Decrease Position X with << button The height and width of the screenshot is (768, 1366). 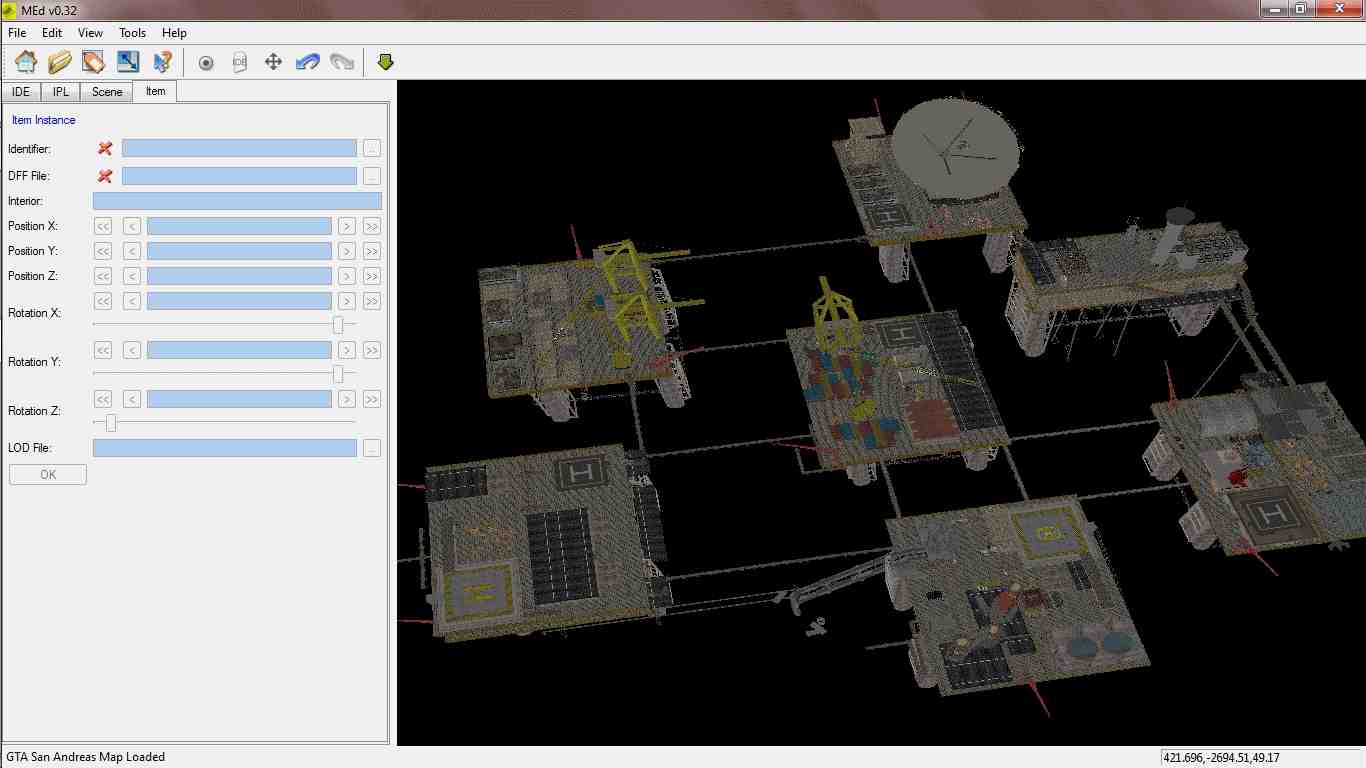click(x=103, y=226)
